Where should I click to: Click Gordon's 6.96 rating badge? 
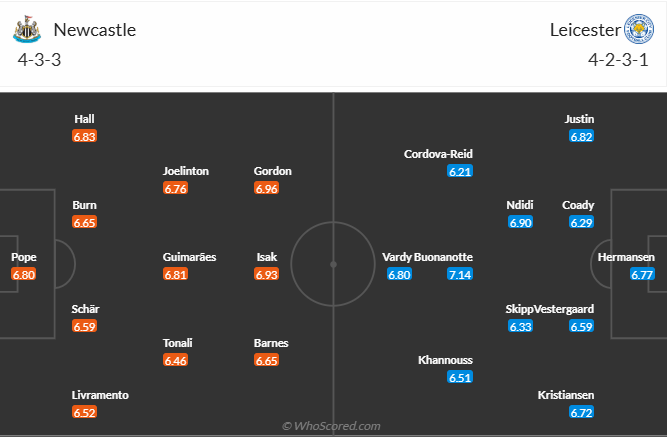(x=266, y=188)
